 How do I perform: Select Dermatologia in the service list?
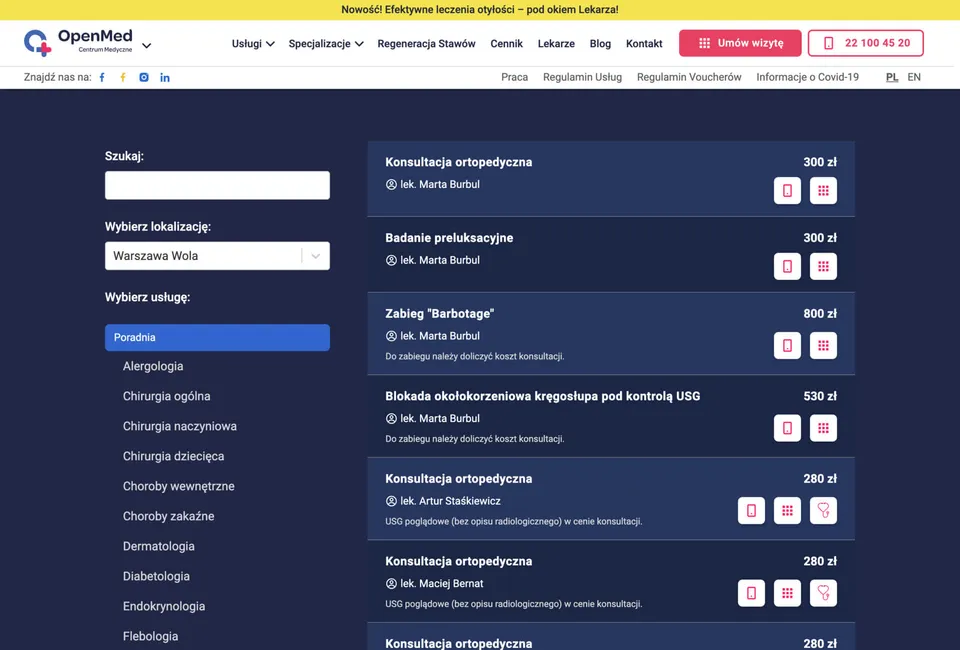click(x=159, y=546)
